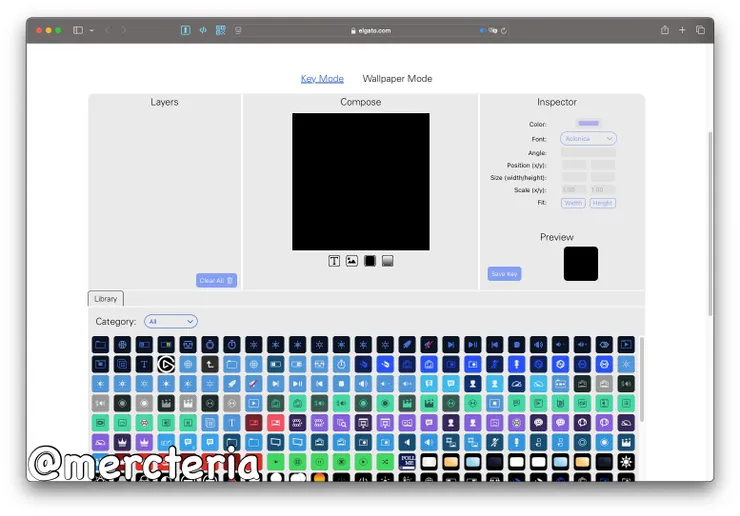Expand the sidebar options chevron in Safari
Viewport: 740px width, 516px height.
[x=92, y=30]
